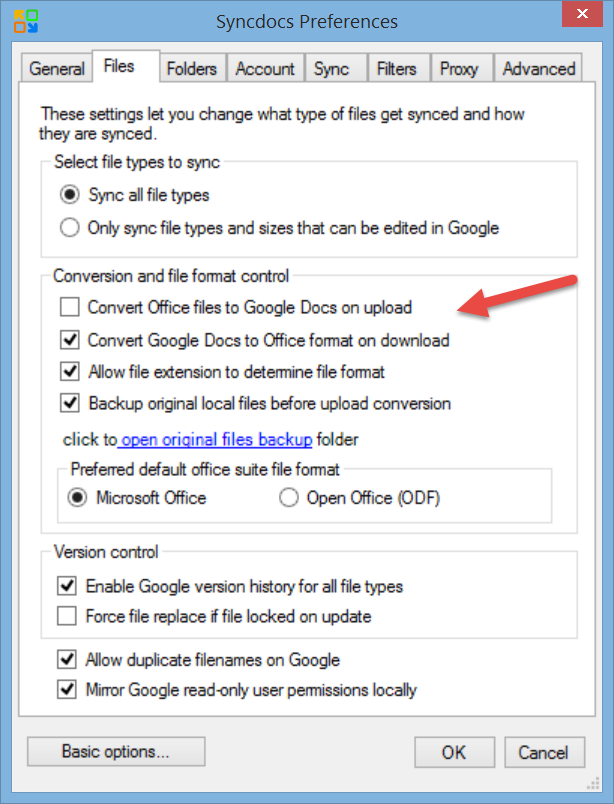This screenshot has width=614, height=804.
Task: Click the 'Conversion and file format control' label
Action: (171, 276)
